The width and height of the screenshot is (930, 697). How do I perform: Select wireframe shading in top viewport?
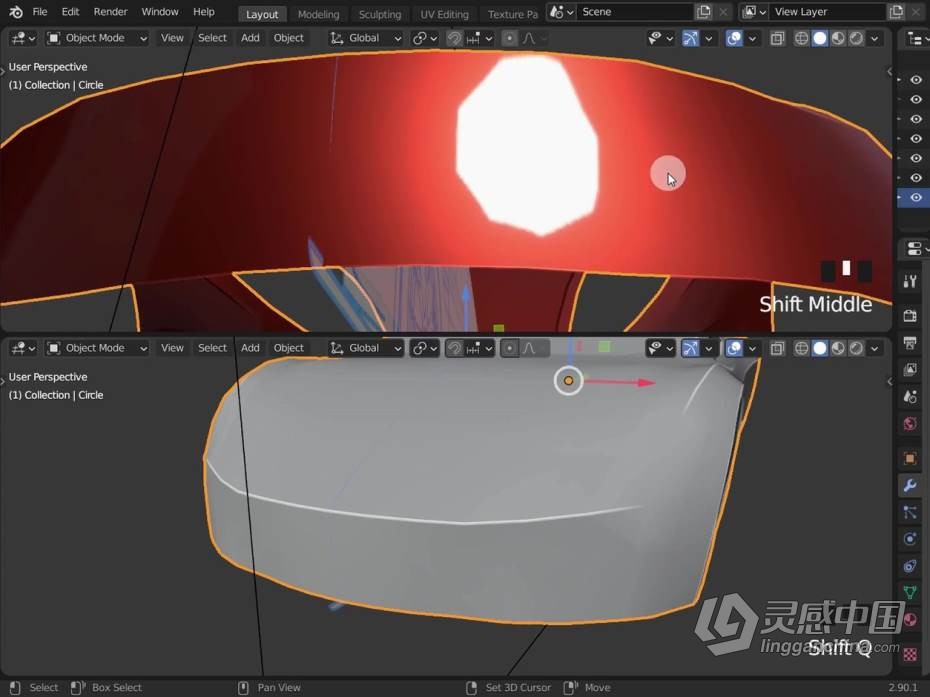click(x=801, y=39)
